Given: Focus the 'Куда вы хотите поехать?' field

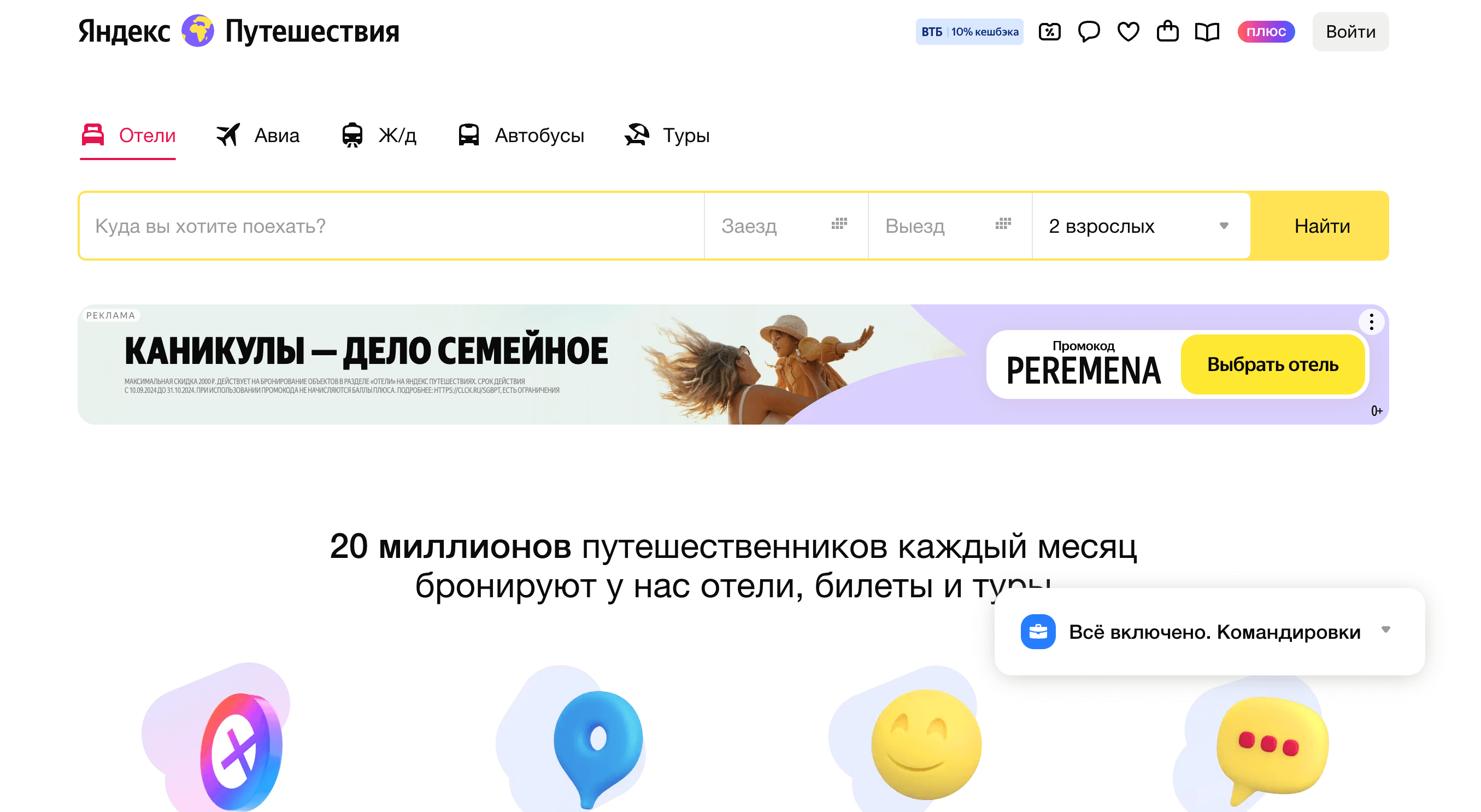Looking at the screenshot, I should point(392,226).
